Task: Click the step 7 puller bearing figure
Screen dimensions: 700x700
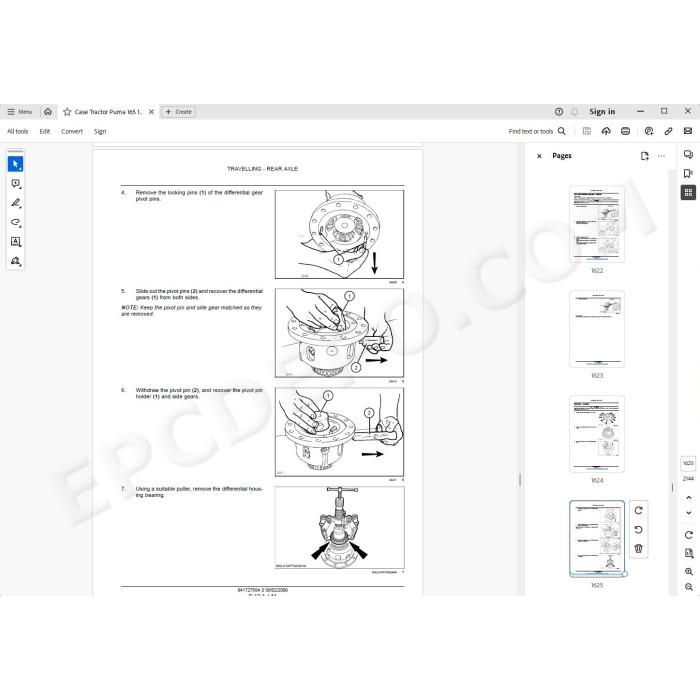Action: click(x=340, y=528)
